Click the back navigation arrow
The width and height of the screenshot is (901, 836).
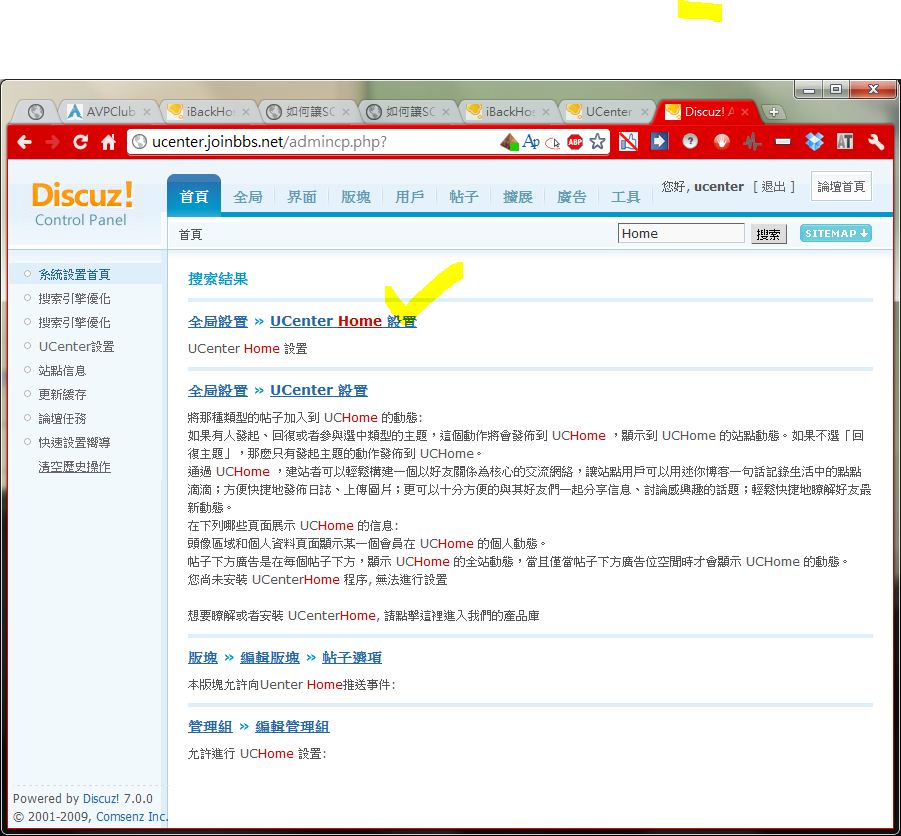click(x=24, y=142)
